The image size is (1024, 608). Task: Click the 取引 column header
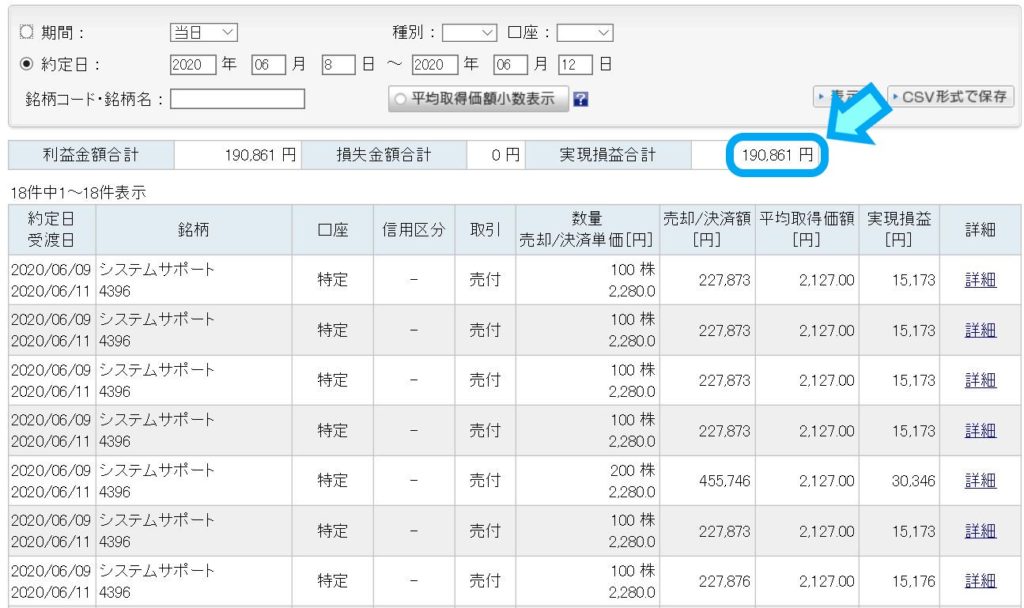(x=485, y=229)
